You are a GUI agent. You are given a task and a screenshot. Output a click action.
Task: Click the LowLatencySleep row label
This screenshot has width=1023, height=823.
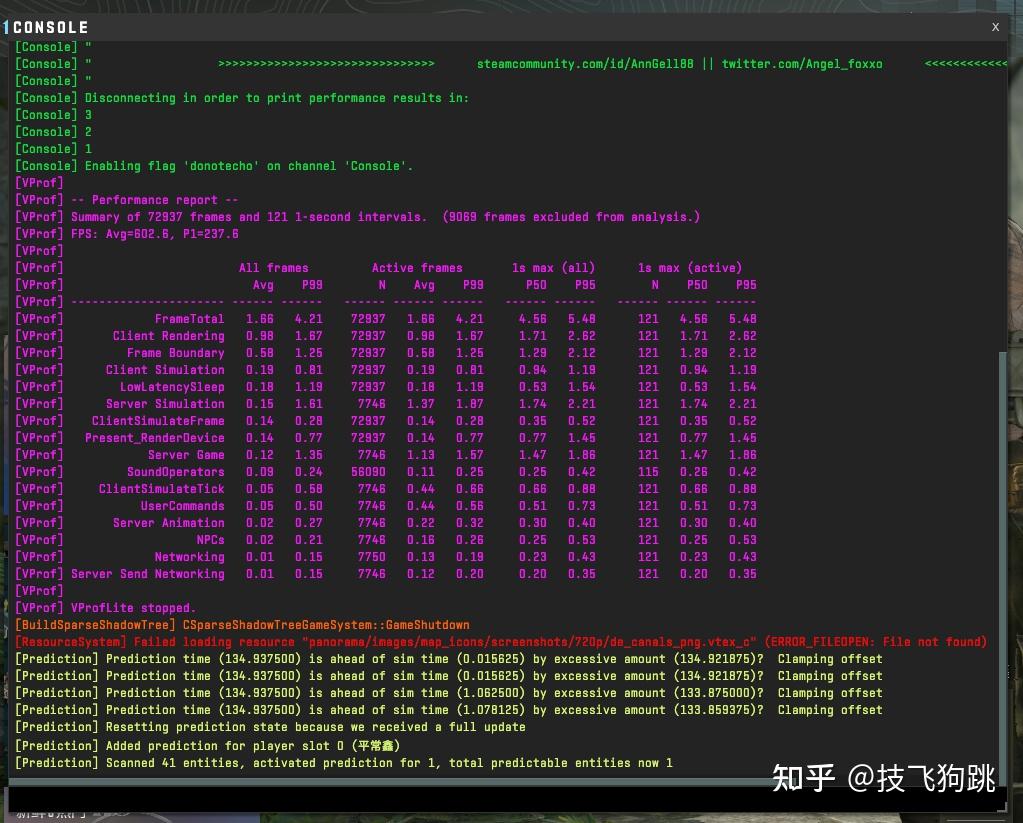coord(172,386)
